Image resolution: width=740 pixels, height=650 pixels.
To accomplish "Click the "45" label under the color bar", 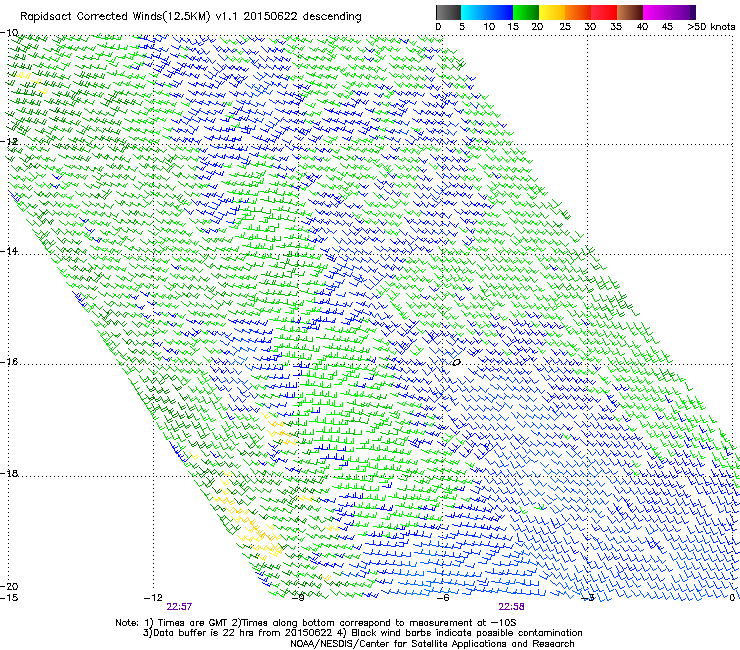I will (x=667, y=27).
